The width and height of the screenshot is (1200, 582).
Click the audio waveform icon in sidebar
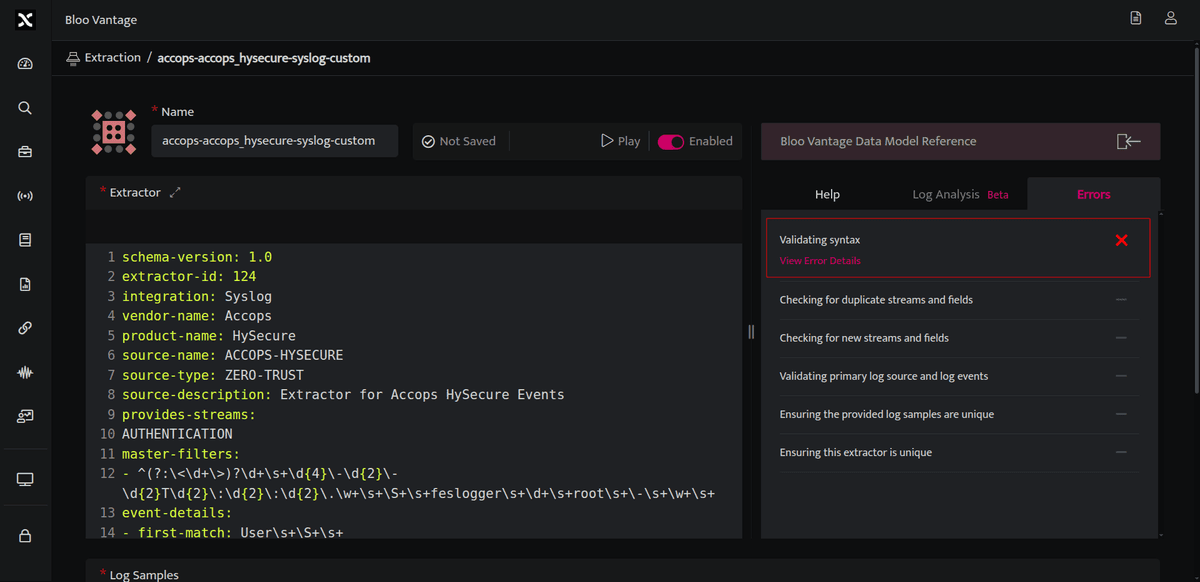[x=26, y=372]
